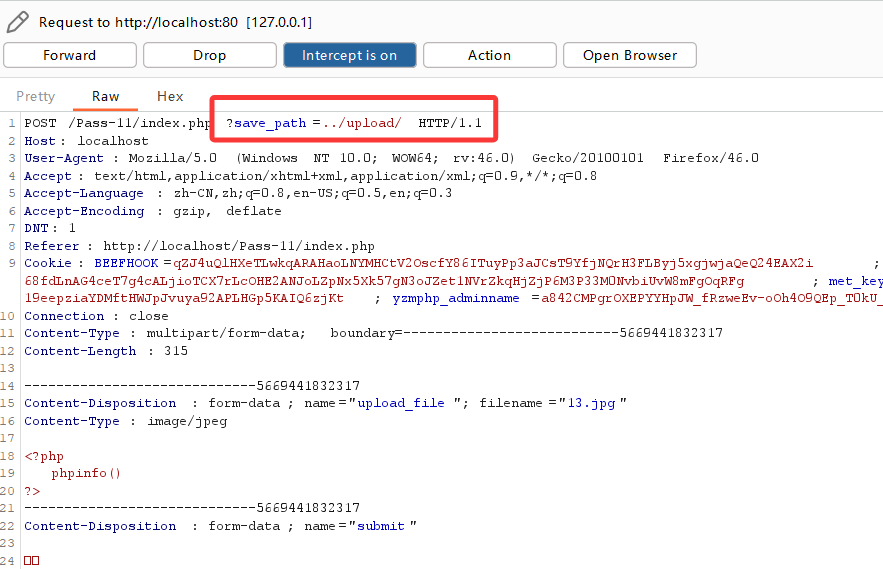Switch to the Pretty view tab
This screenshot has height=569, width=883.
click(x=35, y=96)
